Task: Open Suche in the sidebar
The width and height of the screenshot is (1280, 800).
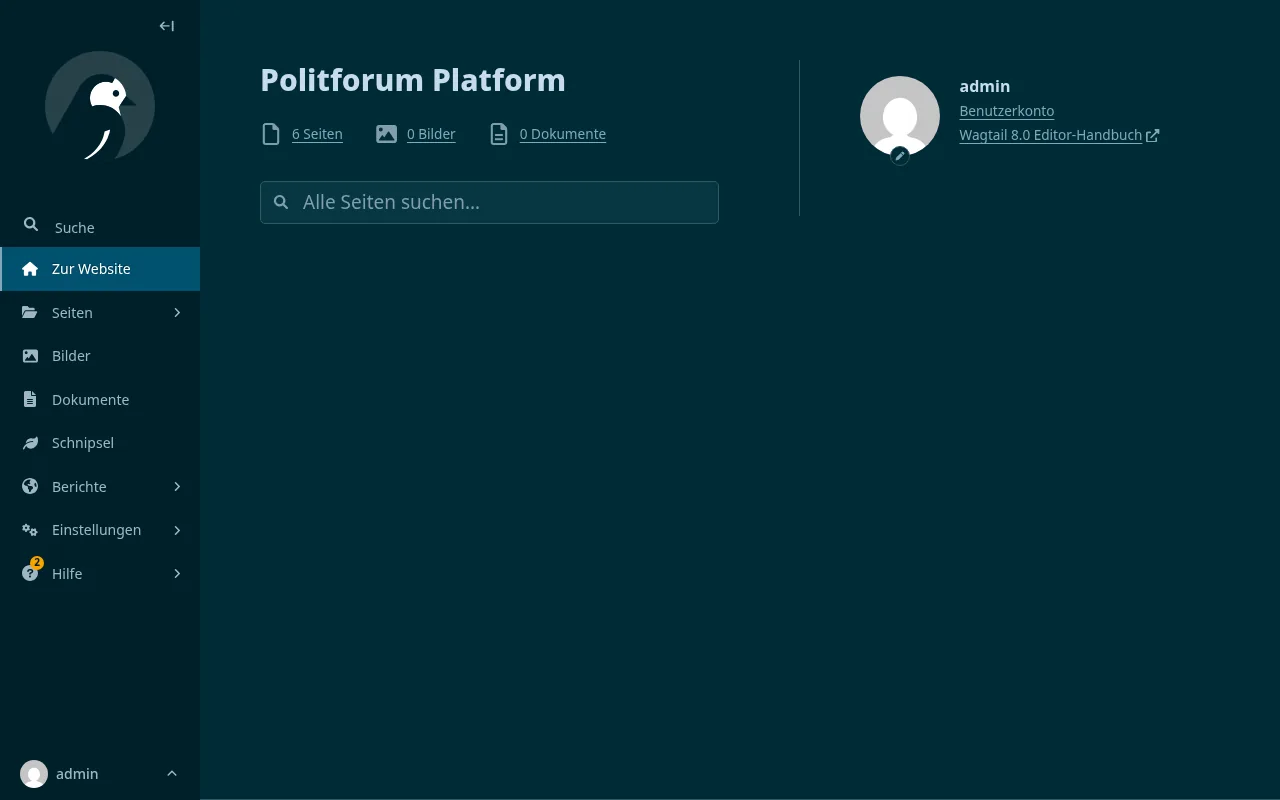Action: 100,227
